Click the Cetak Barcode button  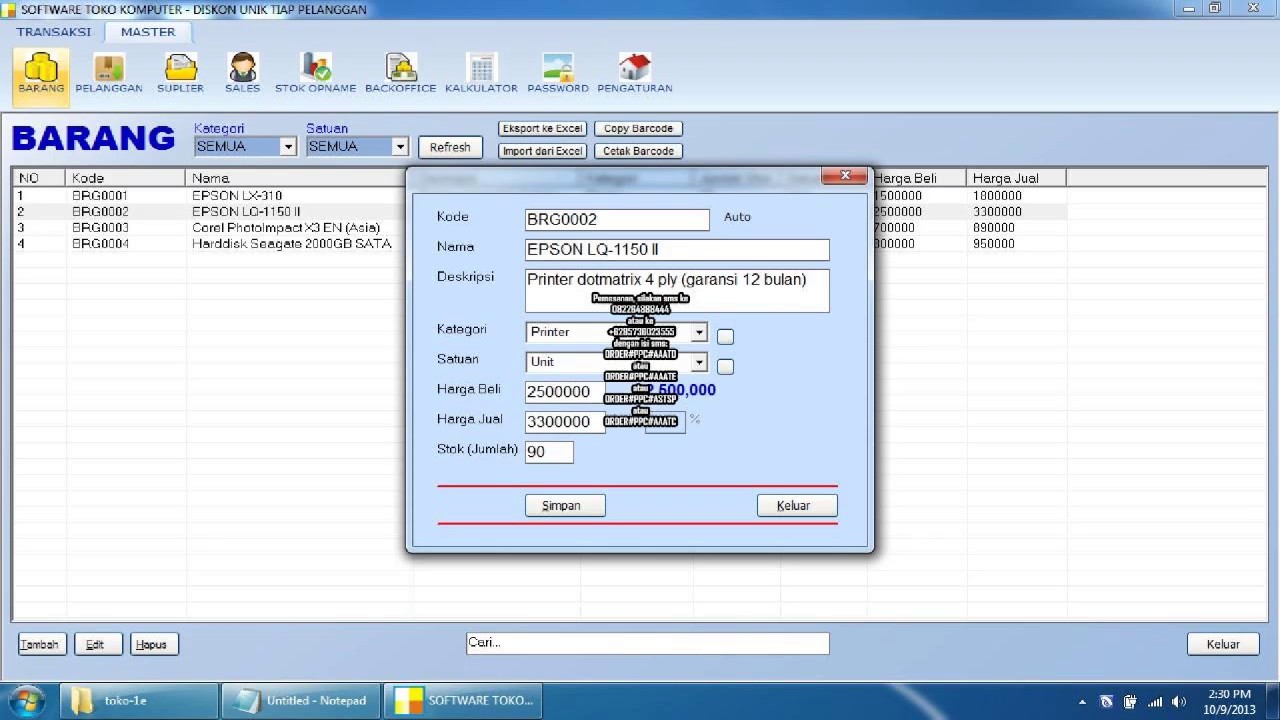(x=638, y=151)
